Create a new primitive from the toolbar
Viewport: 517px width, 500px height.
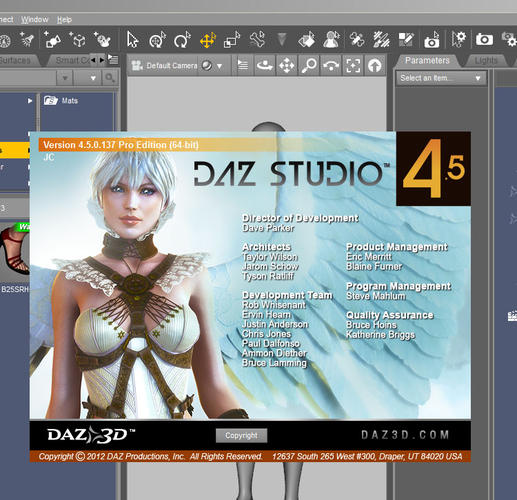pos(53,40)
